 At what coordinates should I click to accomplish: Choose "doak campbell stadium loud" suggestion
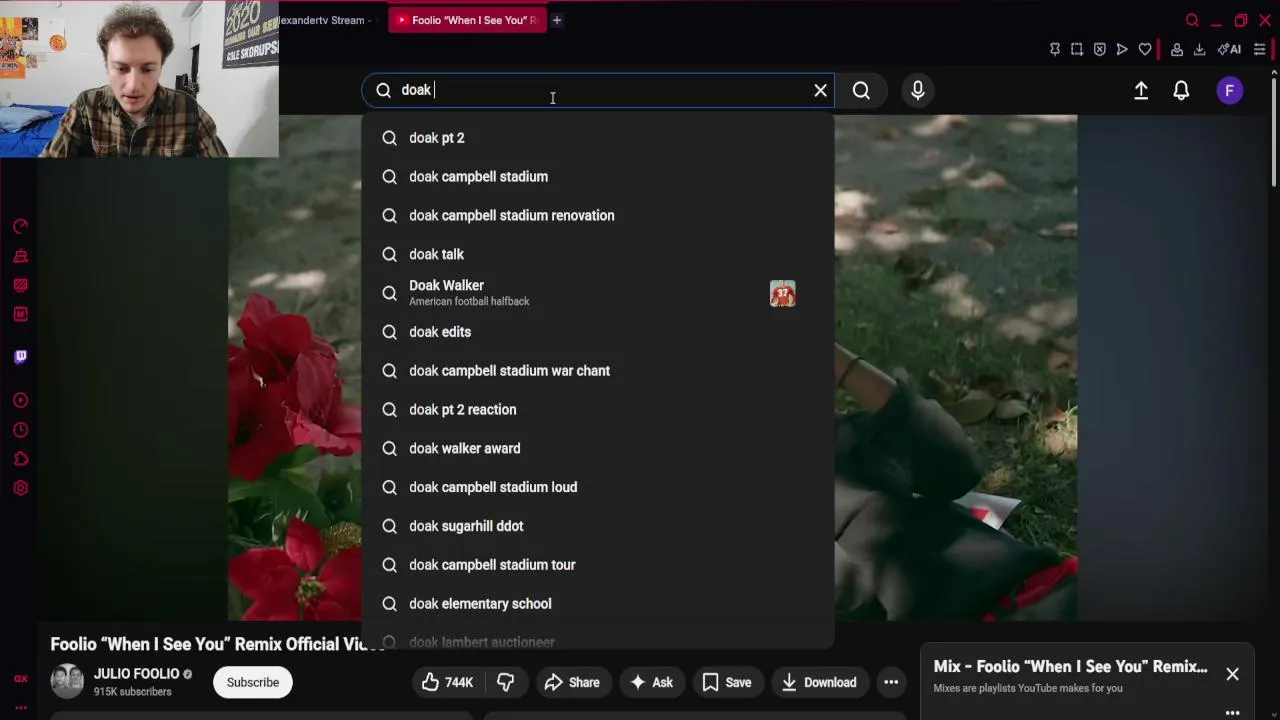click(598, 488)
